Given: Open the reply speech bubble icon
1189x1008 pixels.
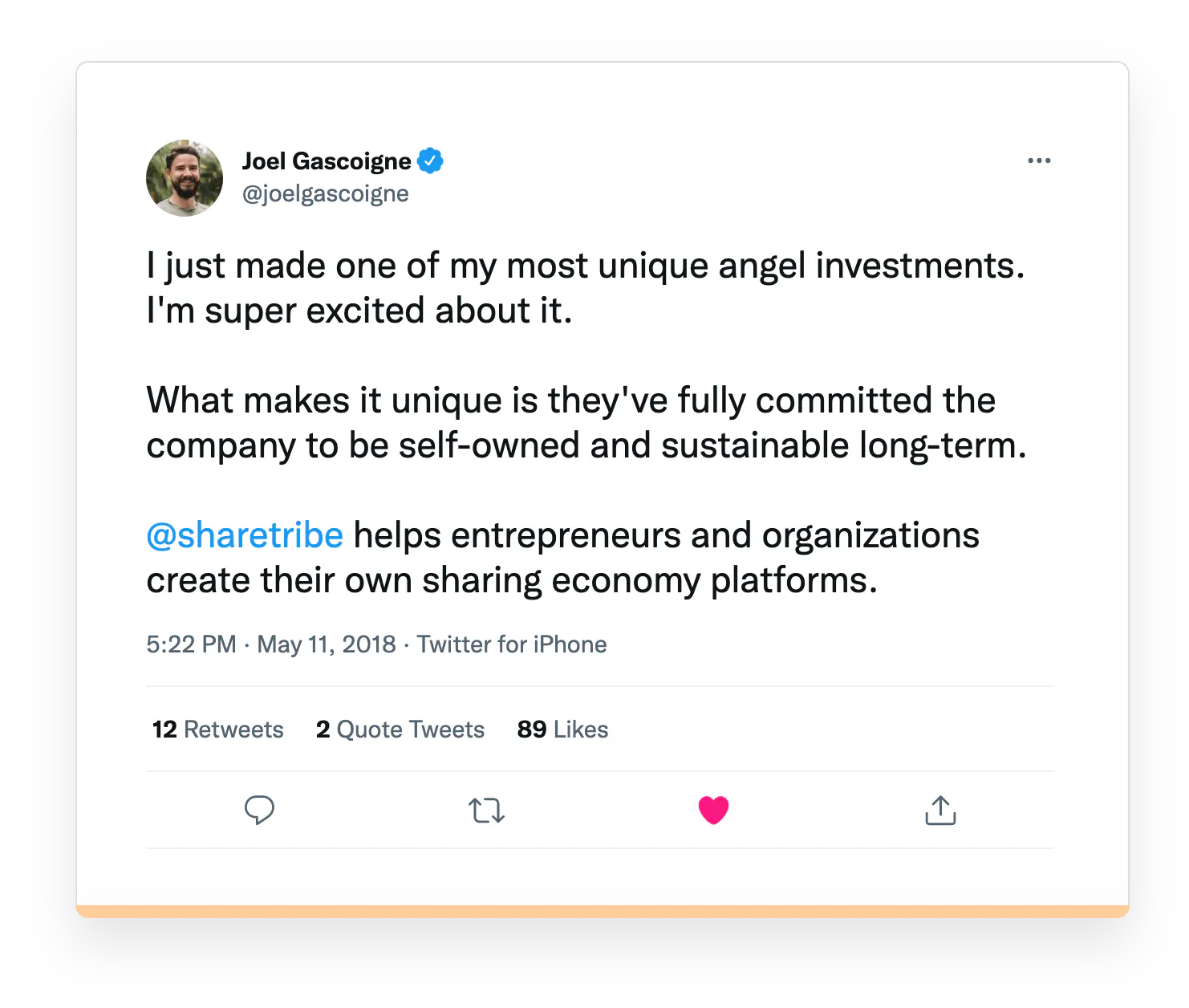Looking at the screenshot, I should pyautogui.click(x=259, y=811).
